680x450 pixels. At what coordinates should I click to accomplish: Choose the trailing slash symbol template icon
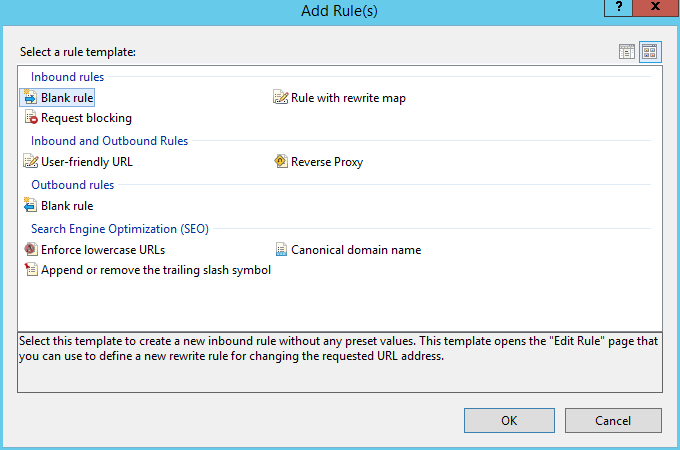pos(29,270)
